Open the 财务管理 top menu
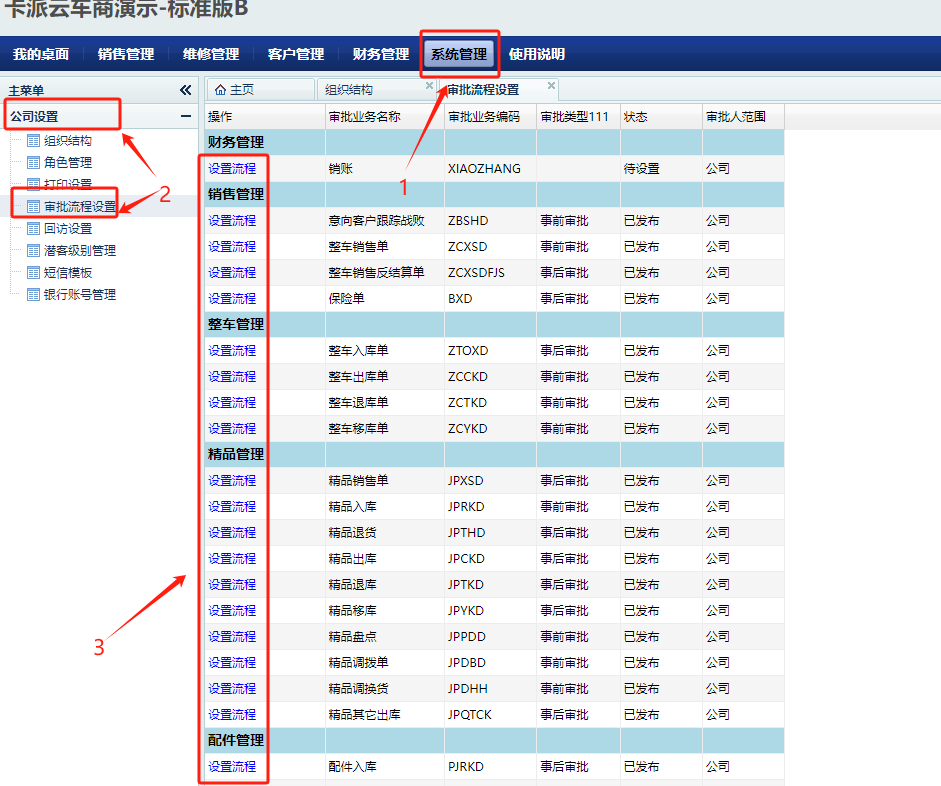941x786 pixels. (x=381, y=54)
